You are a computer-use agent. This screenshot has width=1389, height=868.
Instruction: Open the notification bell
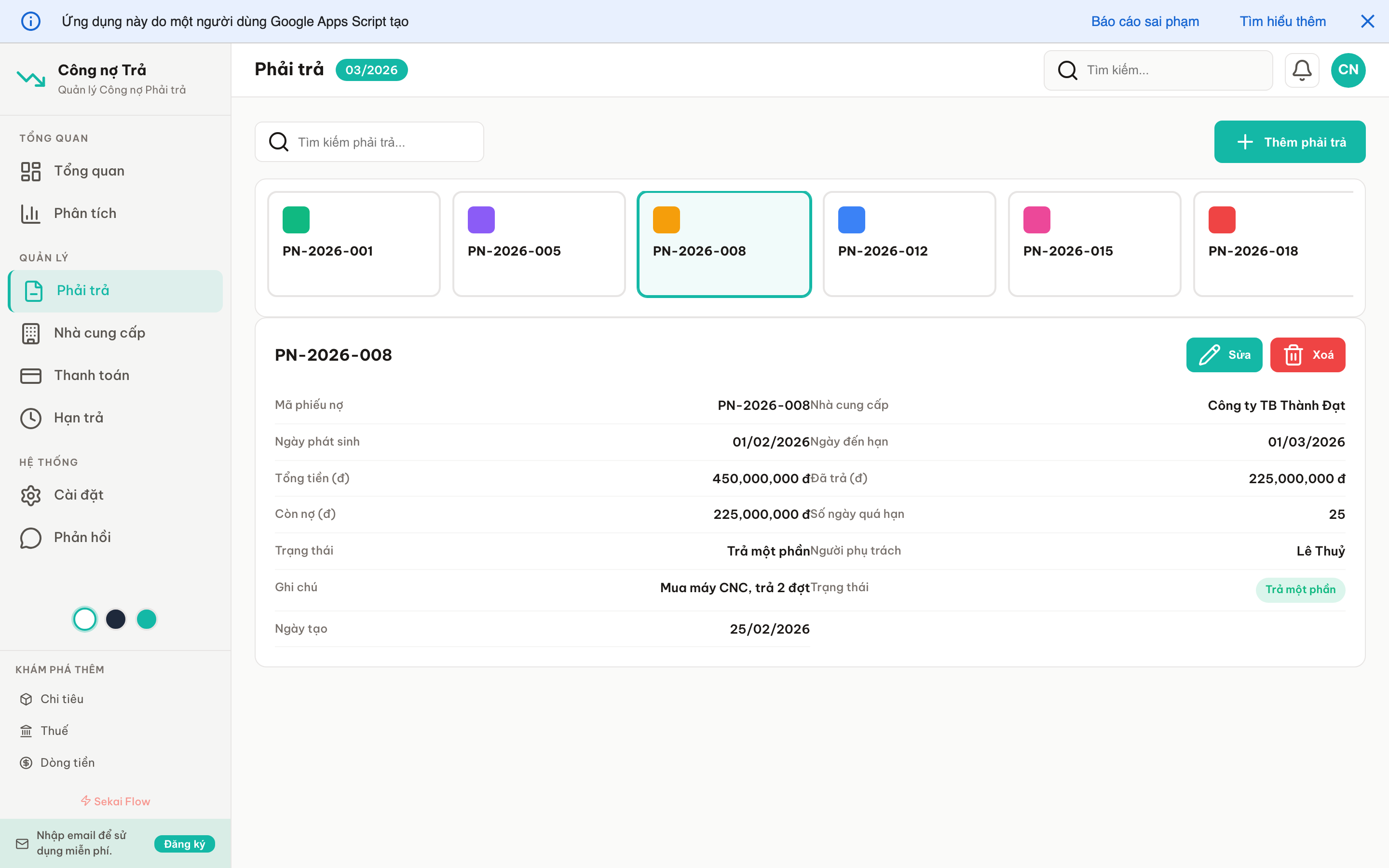pyautogui.click(x=1302, y=70)
